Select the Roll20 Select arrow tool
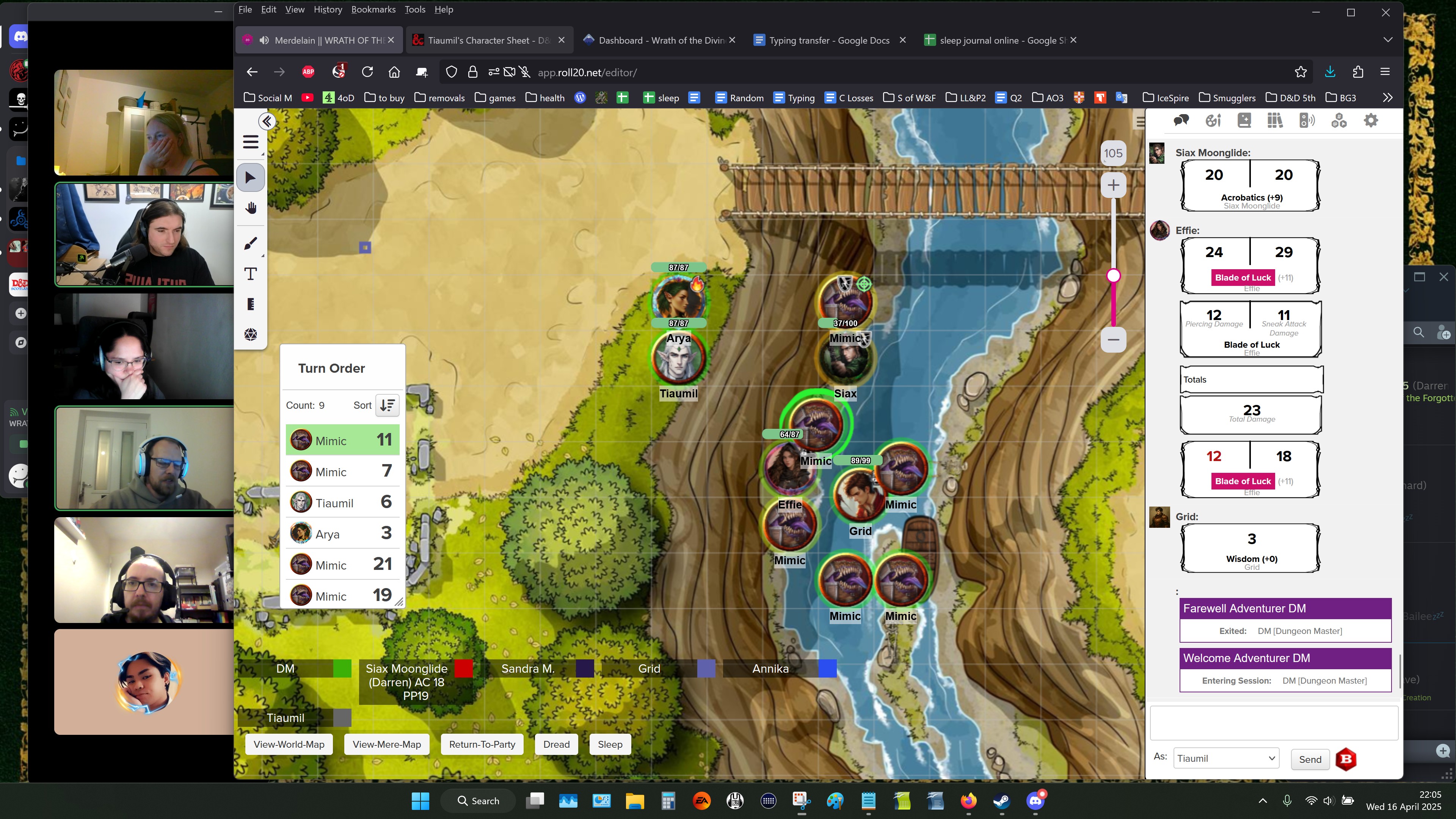 coord(250,178)
